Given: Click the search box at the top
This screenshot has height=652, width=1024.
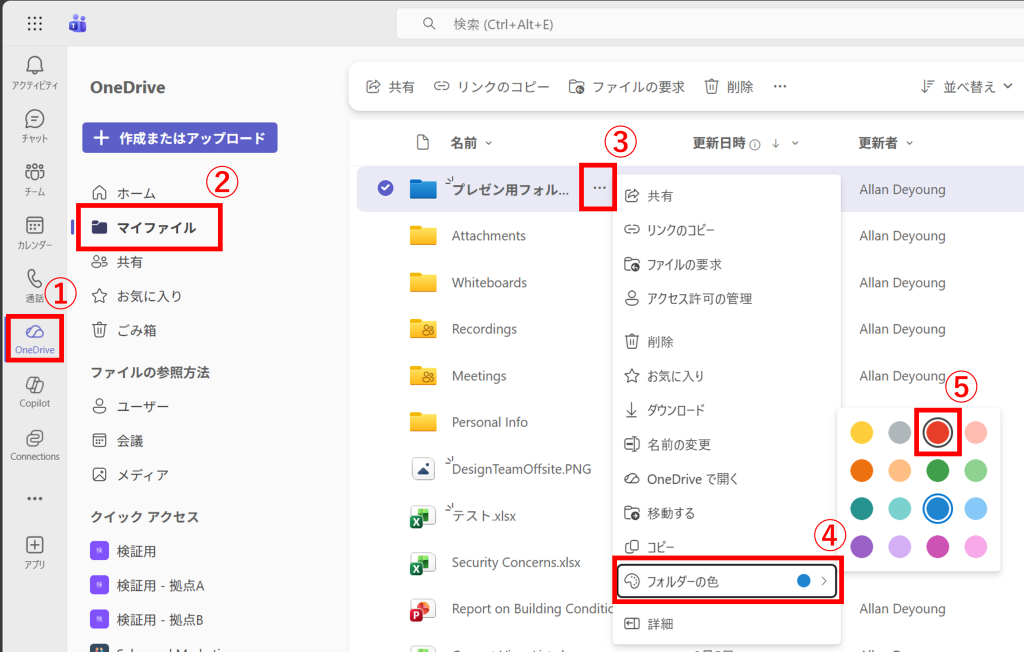Looking at the screenshot, I should pyautogui.click(x=700, y=23).
